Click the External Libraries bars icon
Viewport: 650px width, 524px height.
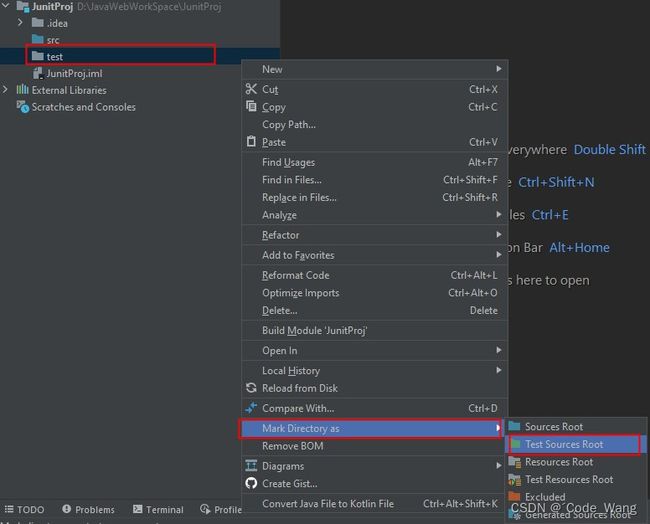tap(22, 90)
